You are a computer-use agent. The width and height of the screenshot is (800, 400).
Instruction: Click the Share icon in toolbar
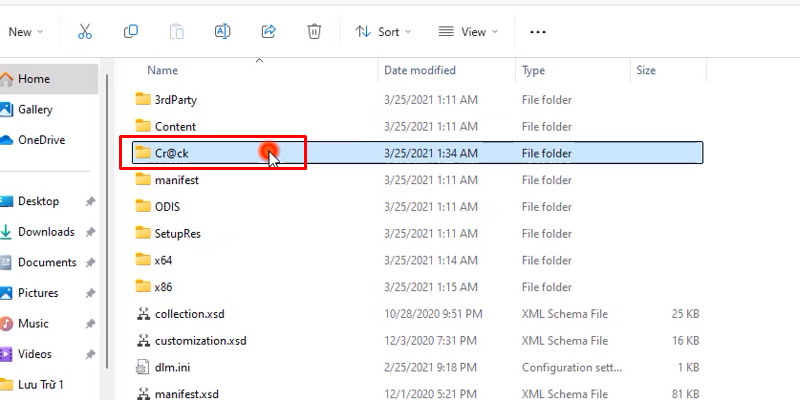(268, 32)
